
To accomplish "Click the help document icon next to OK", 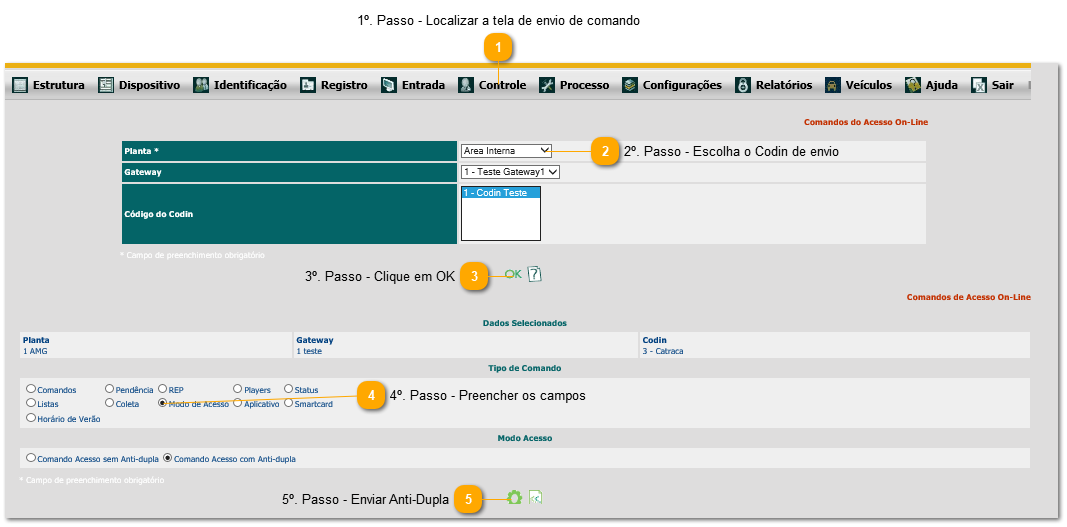I will [x=535, y=274].
